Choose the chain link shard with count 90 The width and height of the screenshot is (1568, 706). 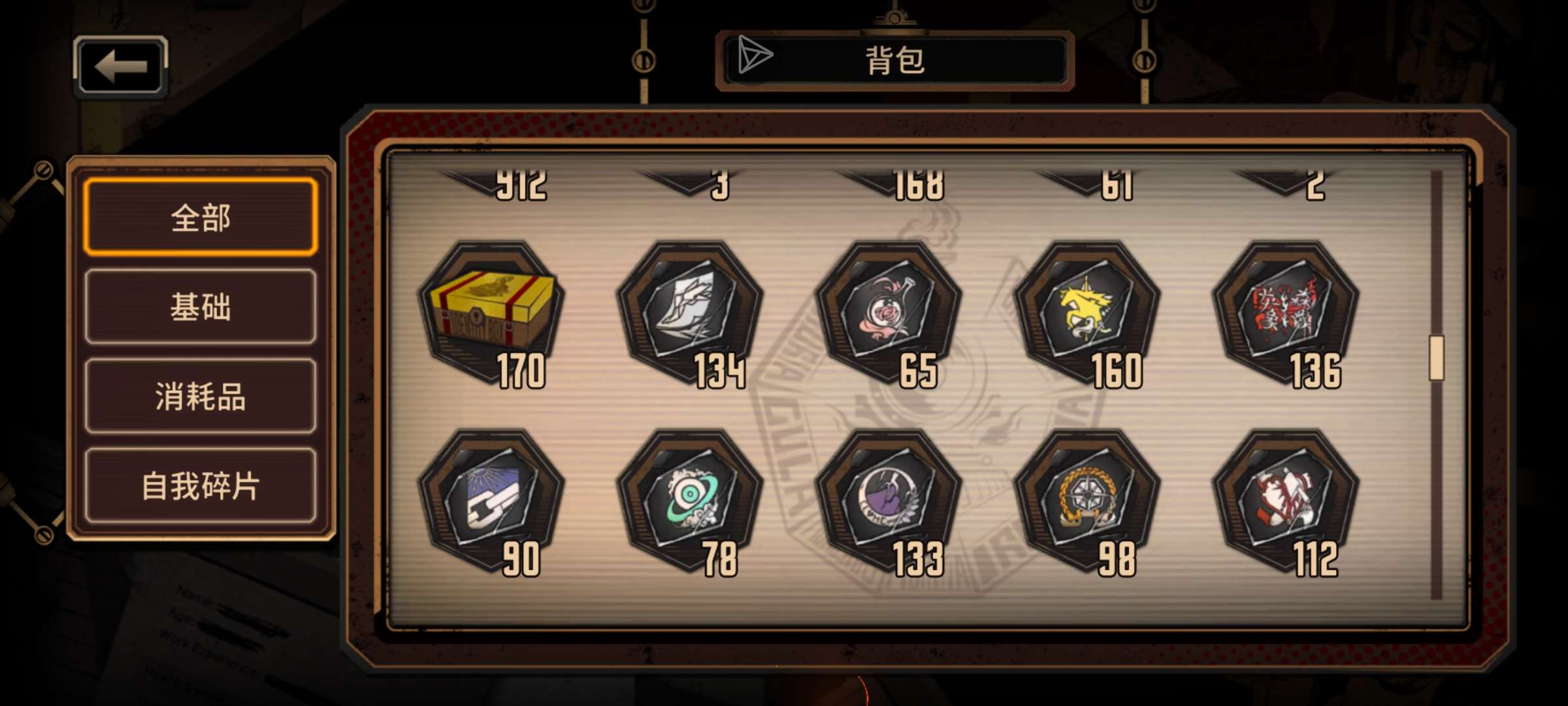(x=492, y=501)
